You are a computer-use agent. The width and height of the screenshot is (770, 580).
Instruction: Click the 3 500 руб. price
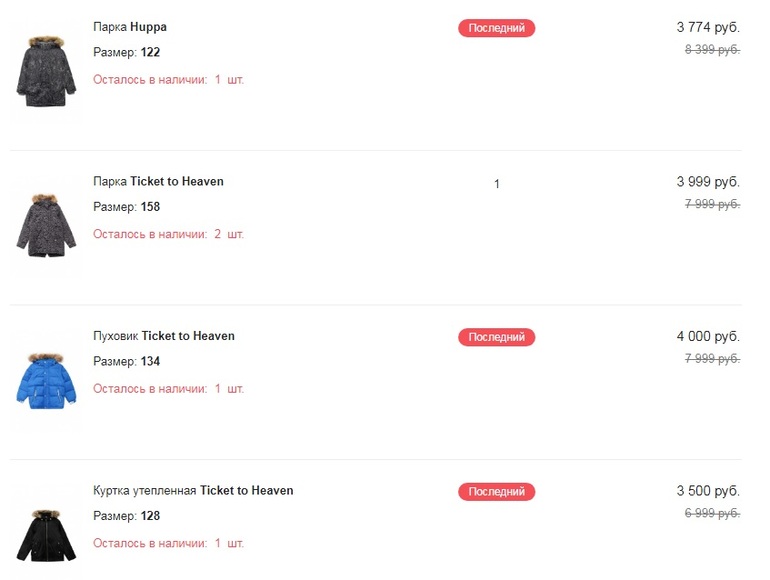708,491
